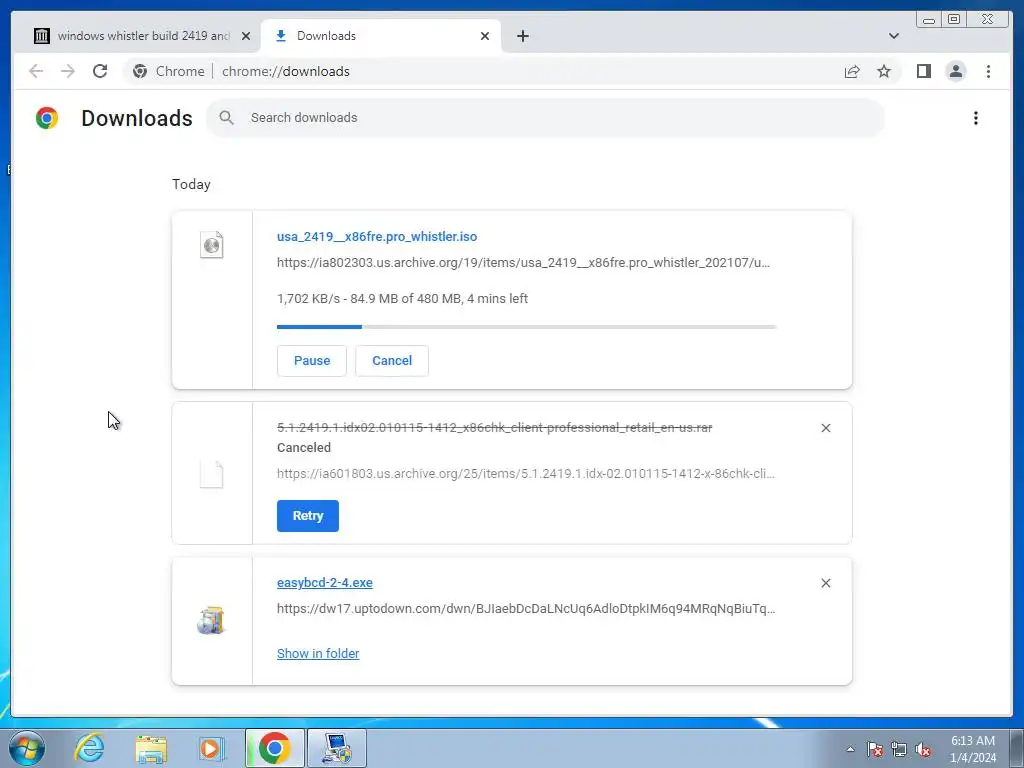Click the ia601803 archive.org URL of canceled download
Viewport: 1024px width, 768px height.
(x=526, y=473)
